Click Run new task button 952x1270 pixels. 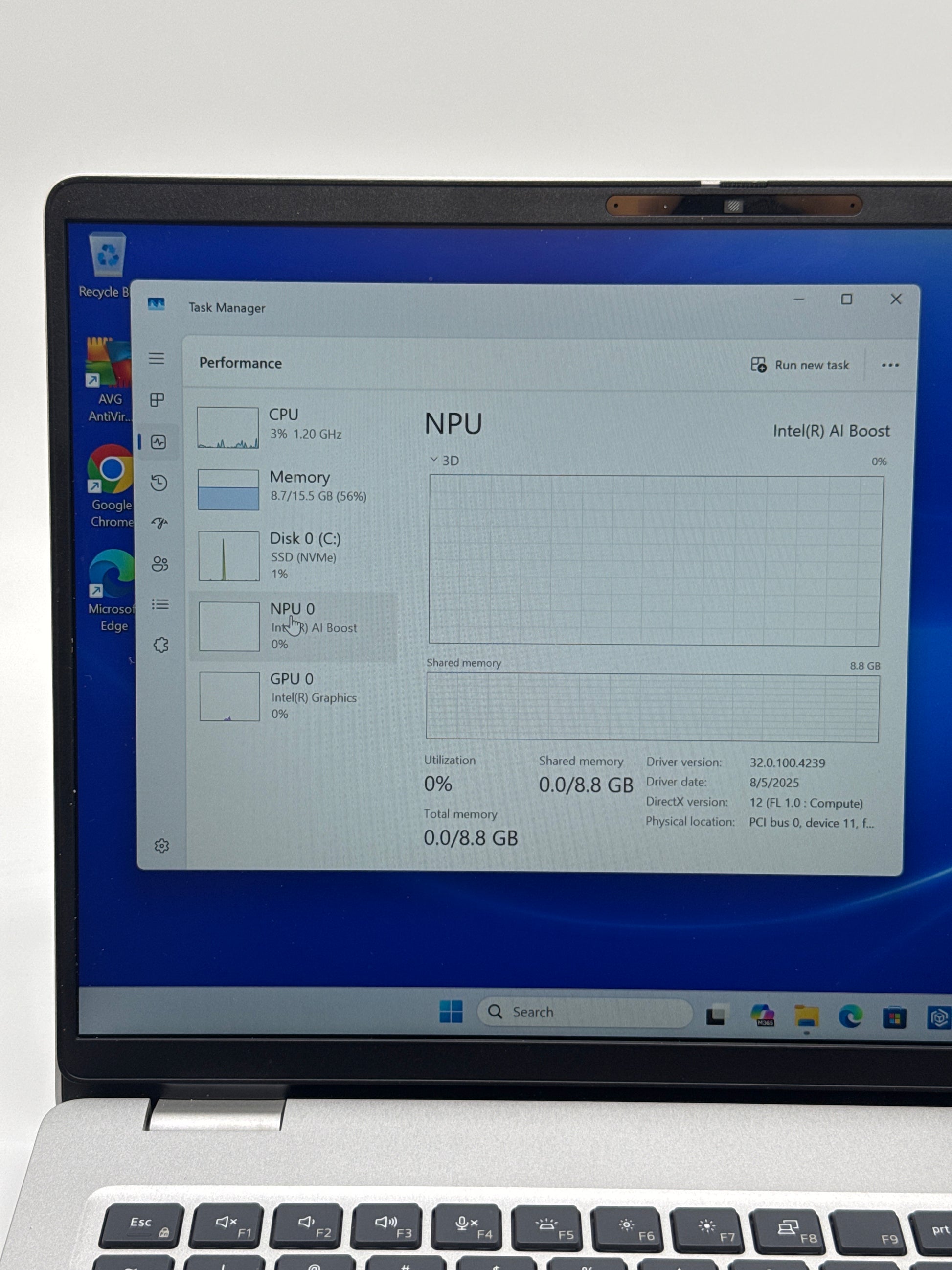(x=800, y=365)
